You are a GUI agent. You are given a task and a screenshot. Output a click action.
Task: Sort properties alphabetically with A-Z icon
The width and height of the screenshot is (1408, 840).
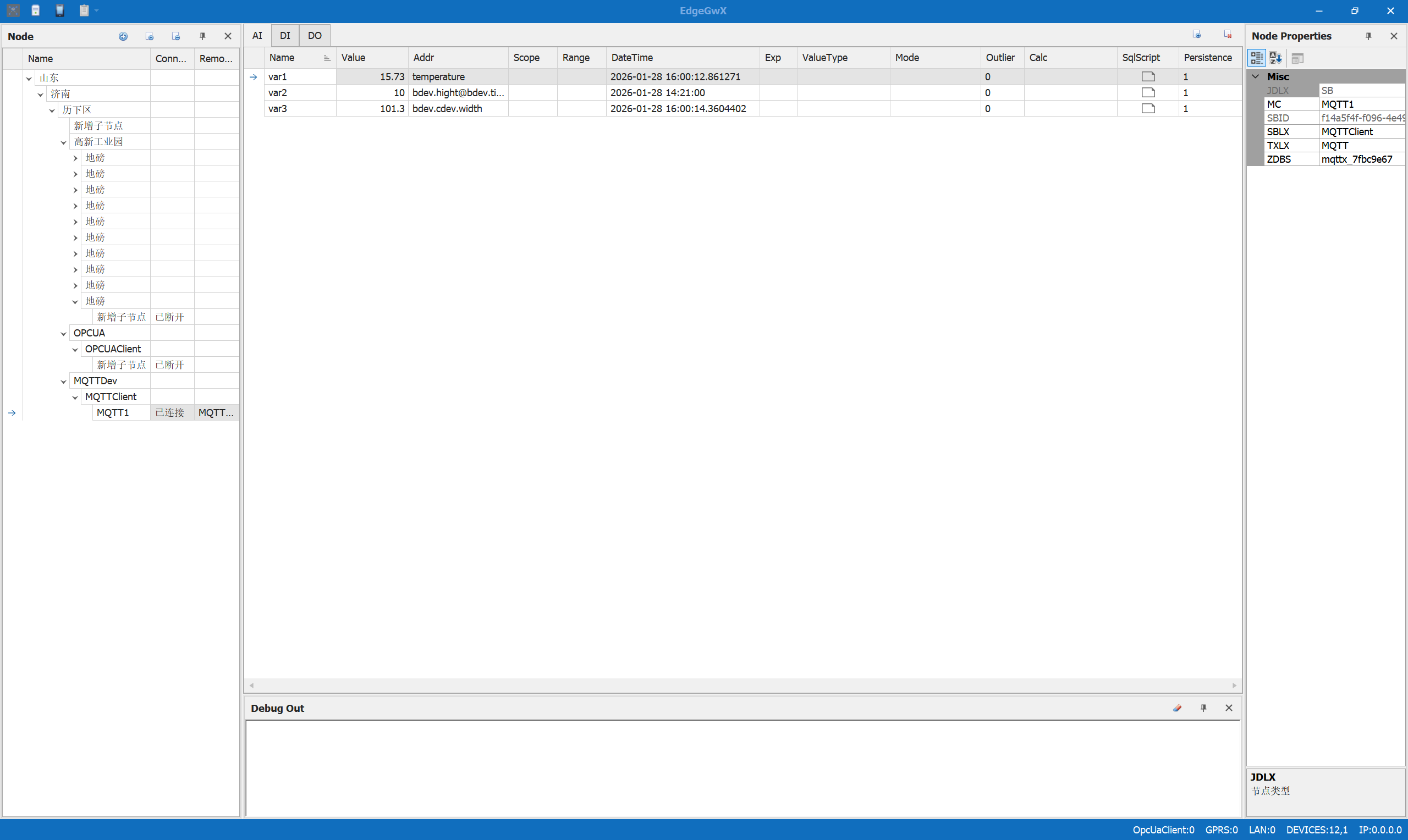pos(1275,58)
